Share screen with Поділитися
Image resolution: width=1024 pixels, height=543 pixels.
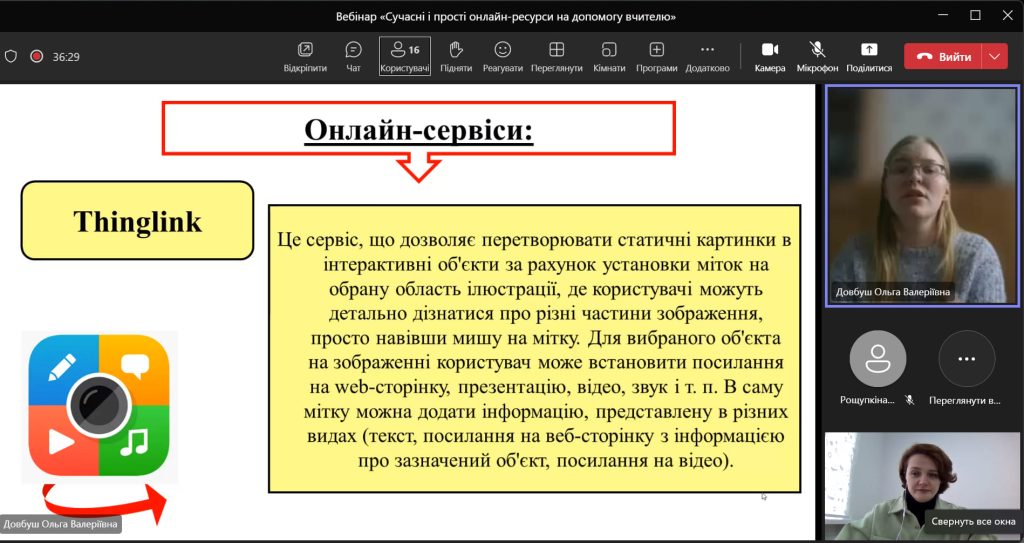[869, 57]
